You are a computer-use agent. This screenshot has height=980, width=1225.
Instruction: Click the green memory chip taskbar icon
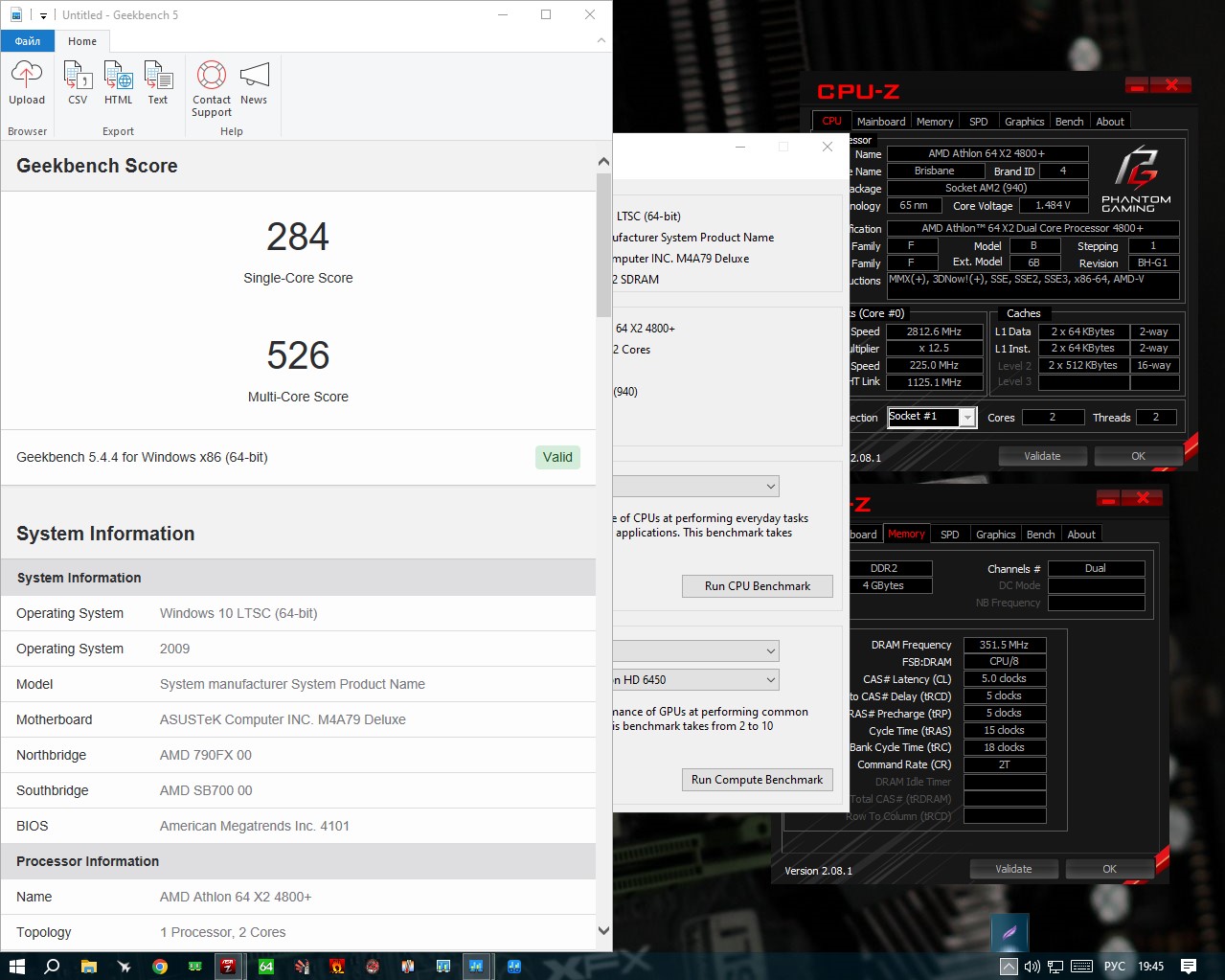point(194,966)
